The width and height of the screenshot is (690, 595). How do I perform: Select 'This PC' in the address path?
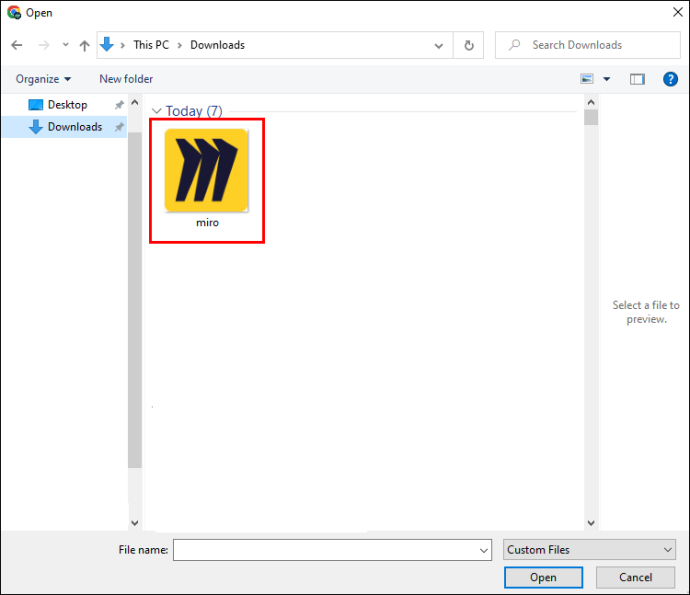click(x=151, y=45)
